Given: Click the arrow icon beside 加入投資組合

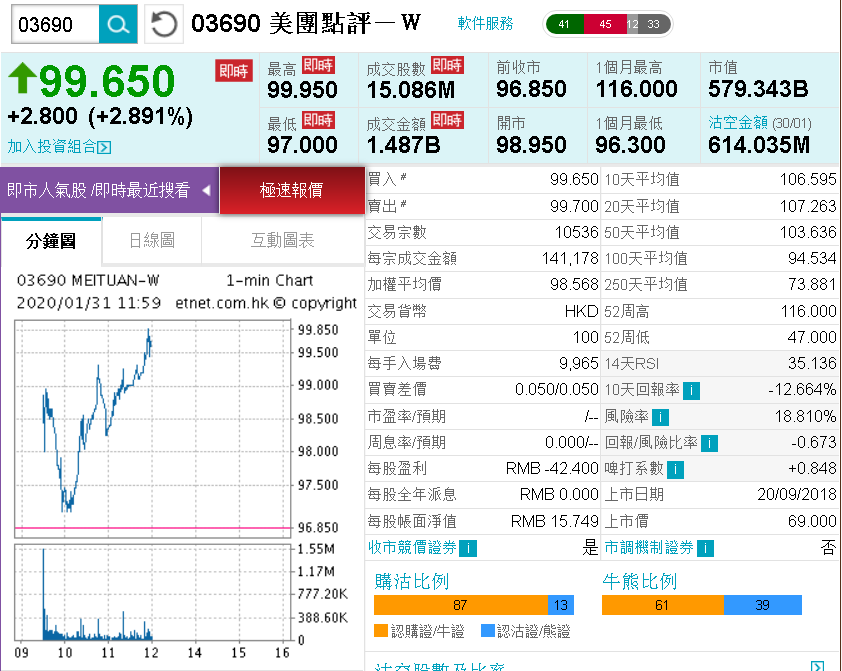Looking at the screenshot, I should tap(105, 147).
